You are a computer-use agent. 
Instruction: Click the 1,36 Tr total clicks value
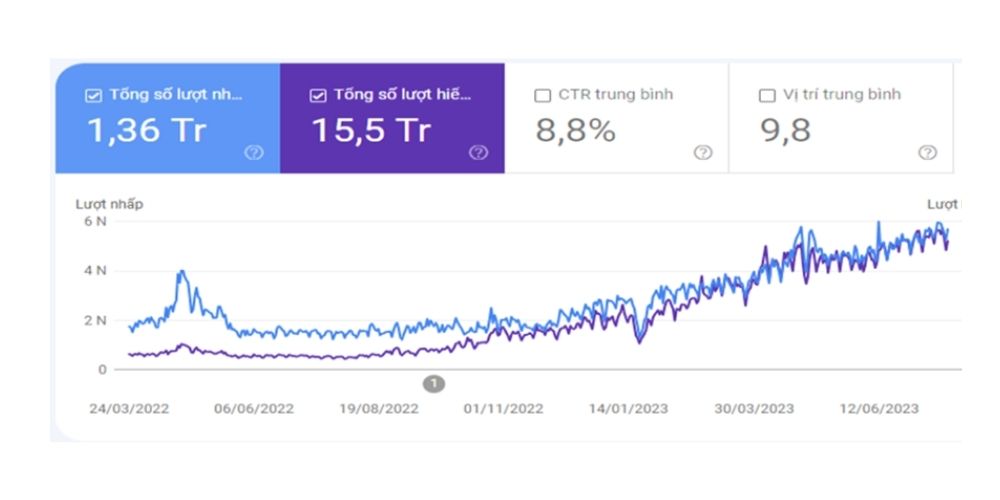147,130
